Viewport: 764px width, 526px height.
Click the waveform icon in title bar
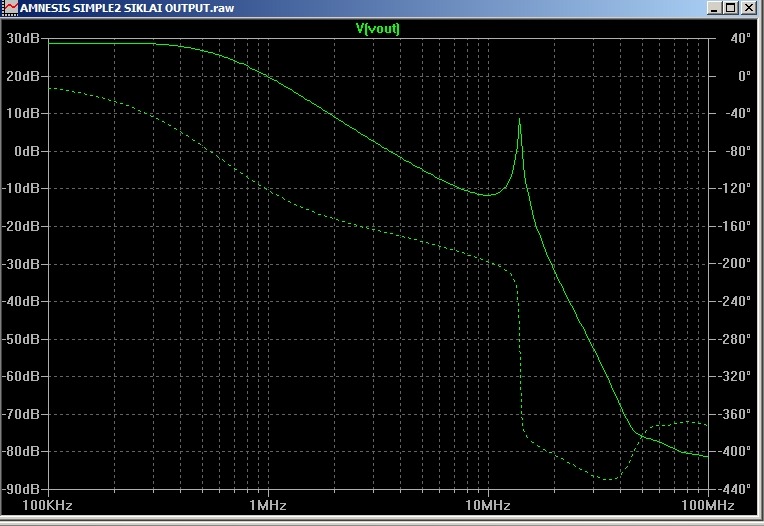[x=9, y=8]
